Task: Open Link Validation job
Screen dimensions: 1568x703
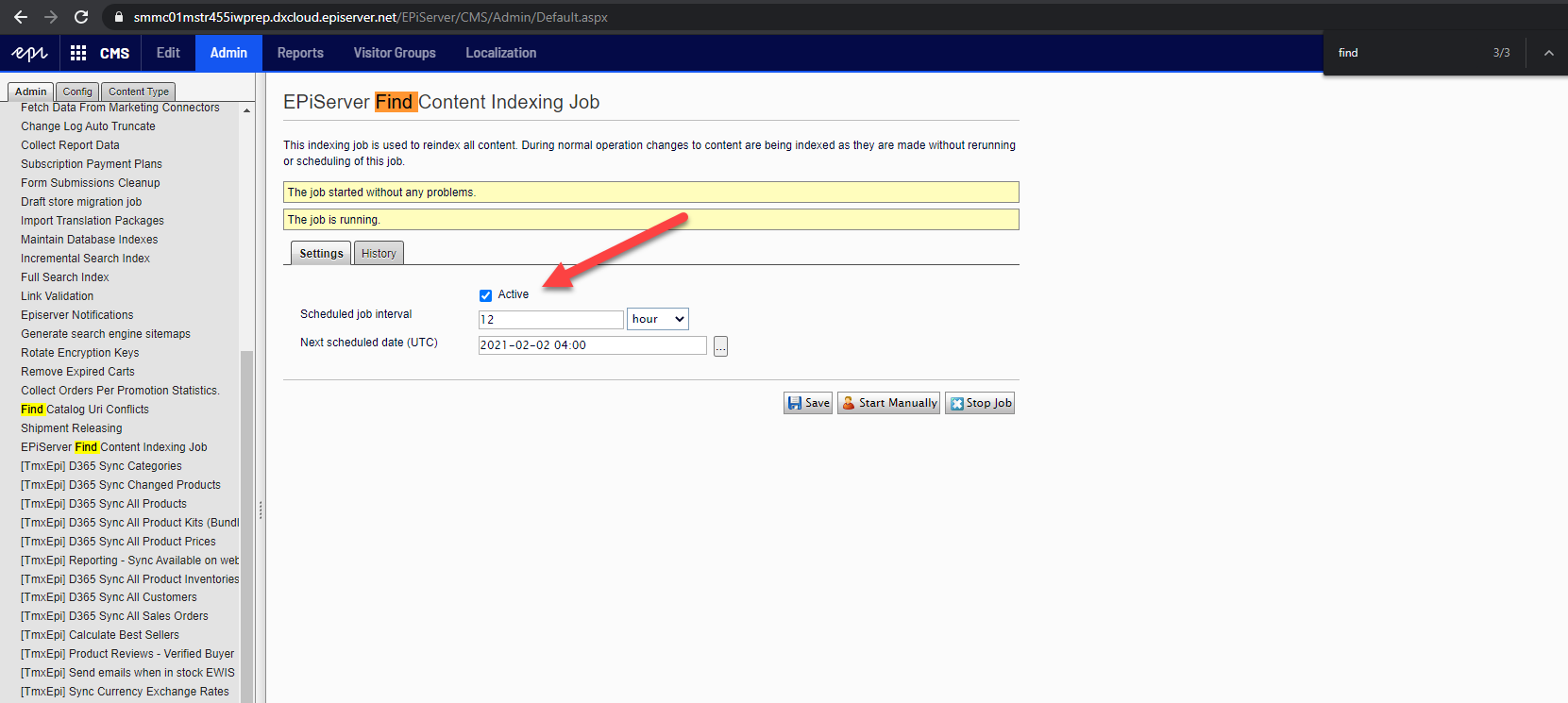Action: (x=58, y=296)
